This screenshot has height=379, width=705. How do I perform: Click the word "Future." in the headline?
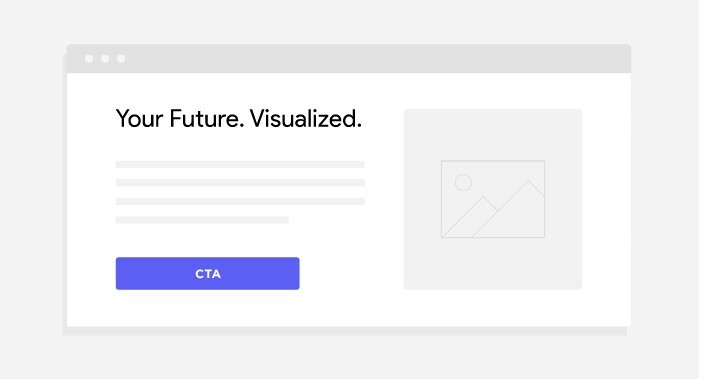coord(206,119)
